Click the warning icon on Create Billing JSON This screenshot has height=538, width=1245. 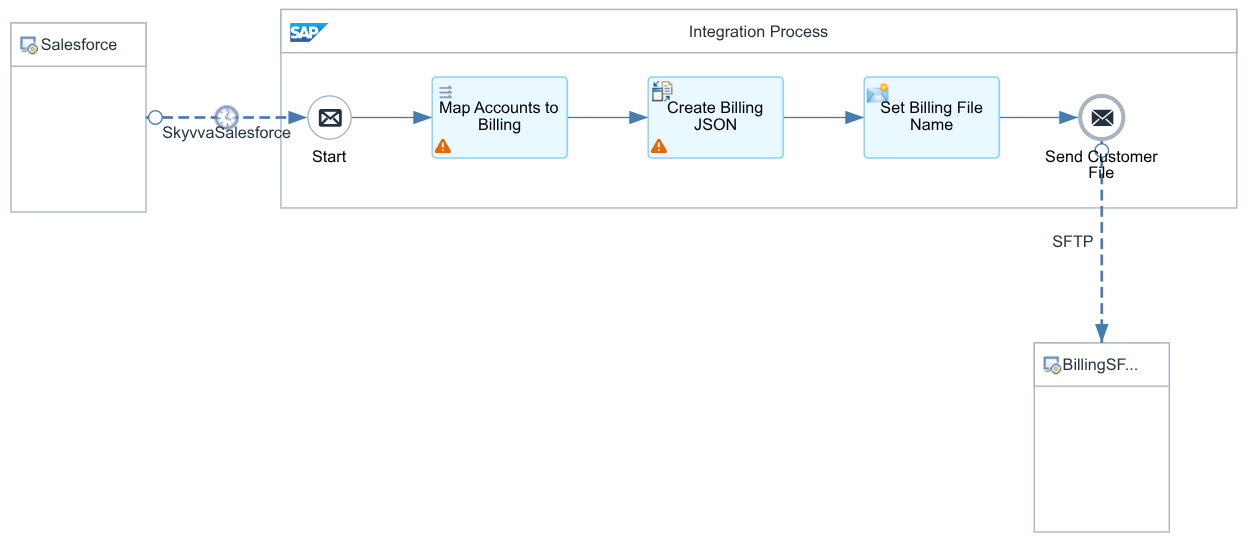(x=659, y=146)
